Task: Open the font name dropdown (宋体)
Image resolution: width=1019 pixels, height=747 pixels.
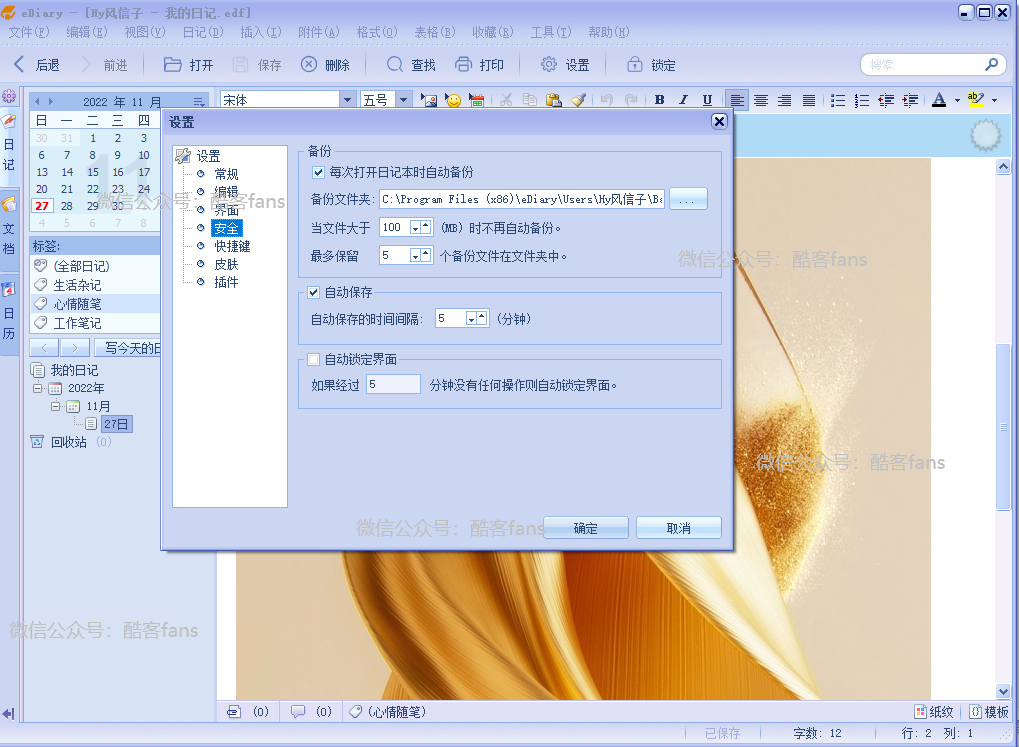Action: [348, 100]
